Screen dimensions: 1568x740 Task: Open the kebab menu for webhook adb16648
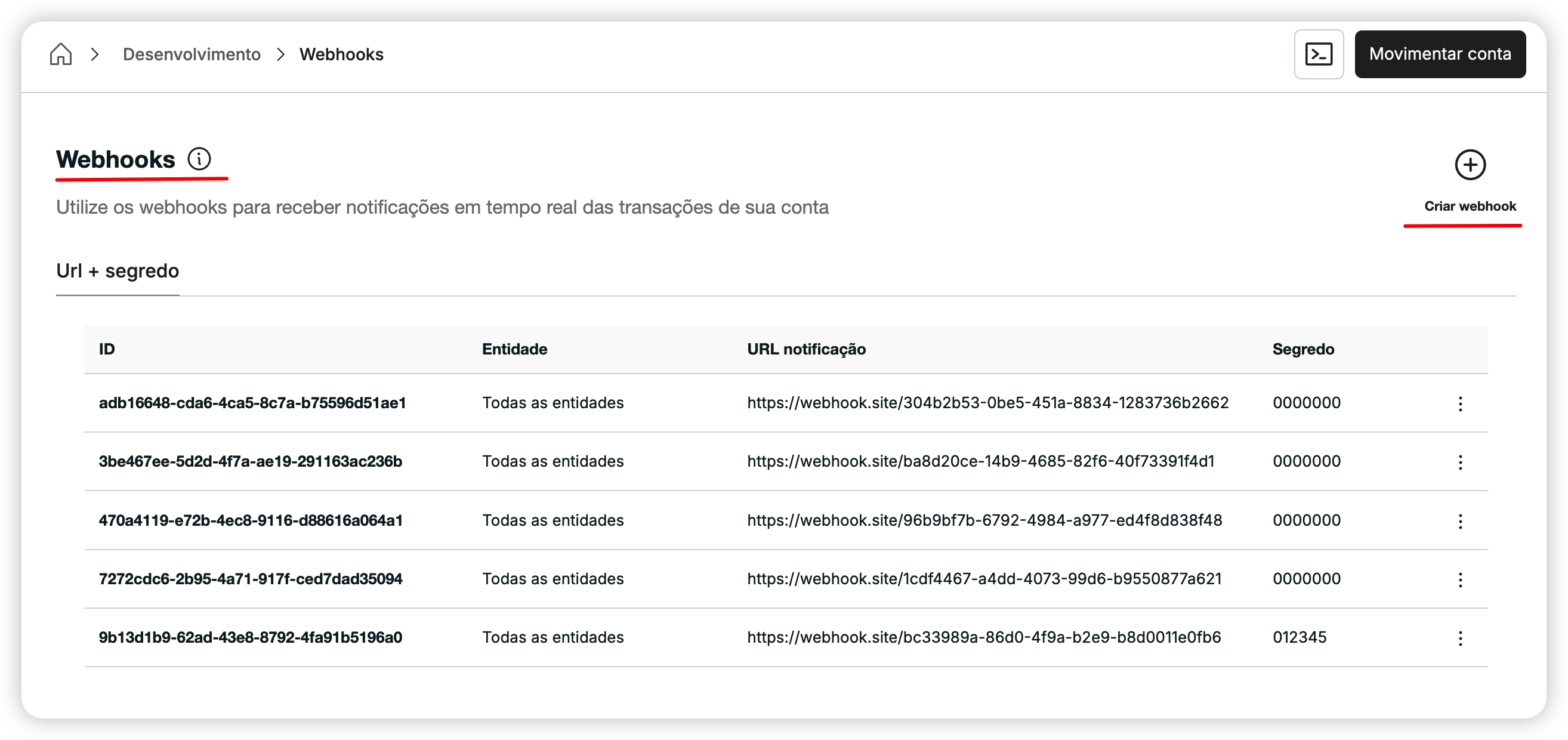(x=1461, y=403)
